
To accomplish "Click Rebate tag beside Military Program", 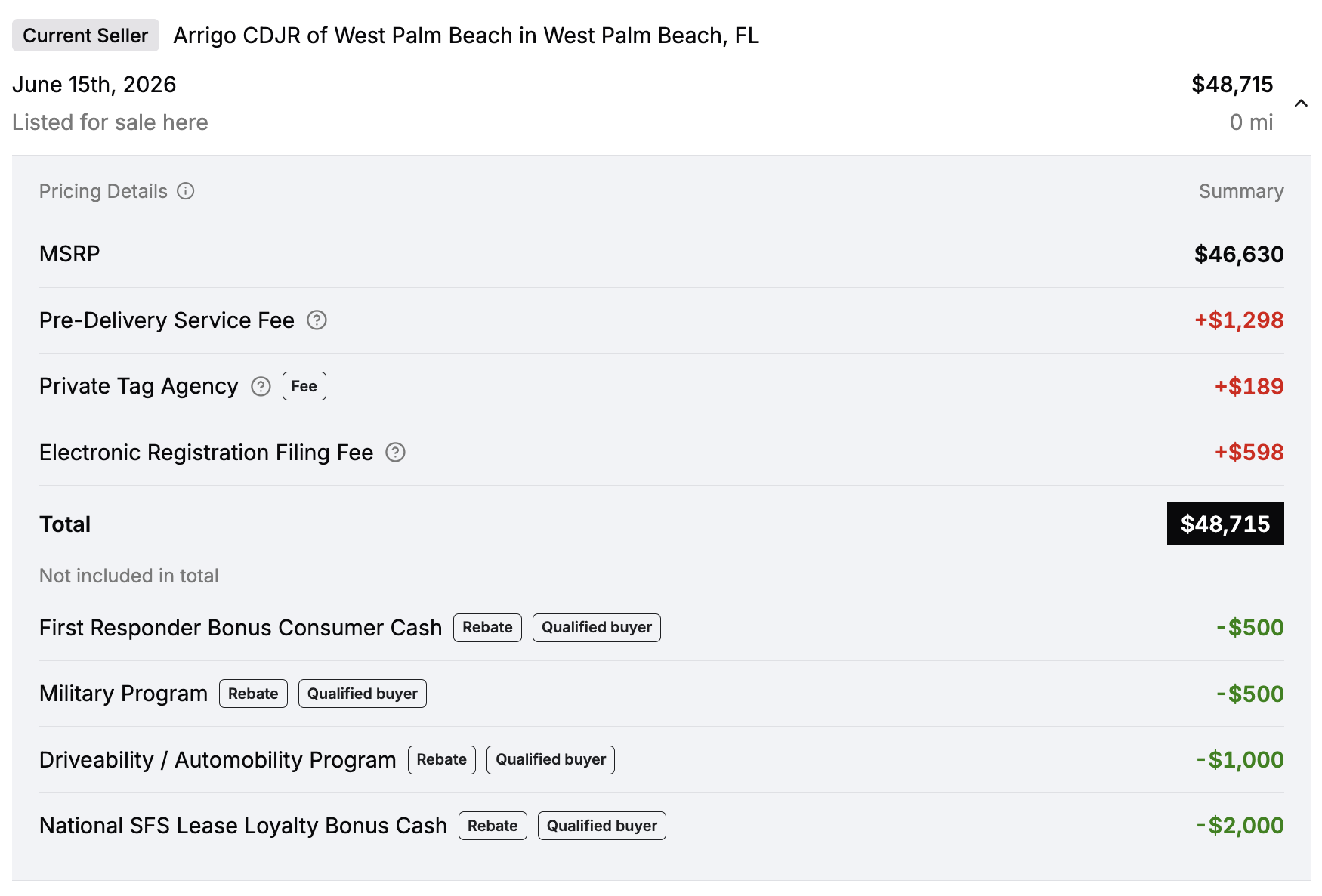I will pyautogui.click(x=253, y=694).
